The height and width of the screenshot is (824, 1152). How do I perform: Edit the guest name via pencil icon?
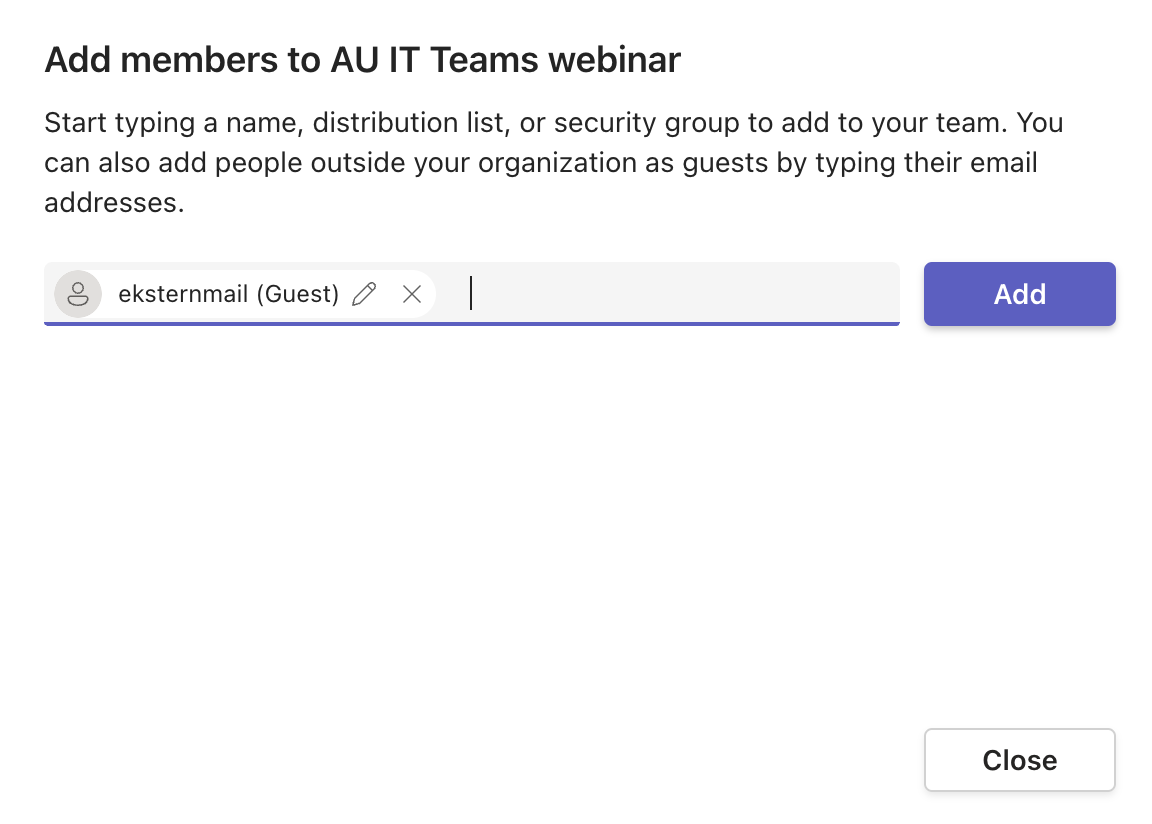pyautogui.click(x=364, y=294)
